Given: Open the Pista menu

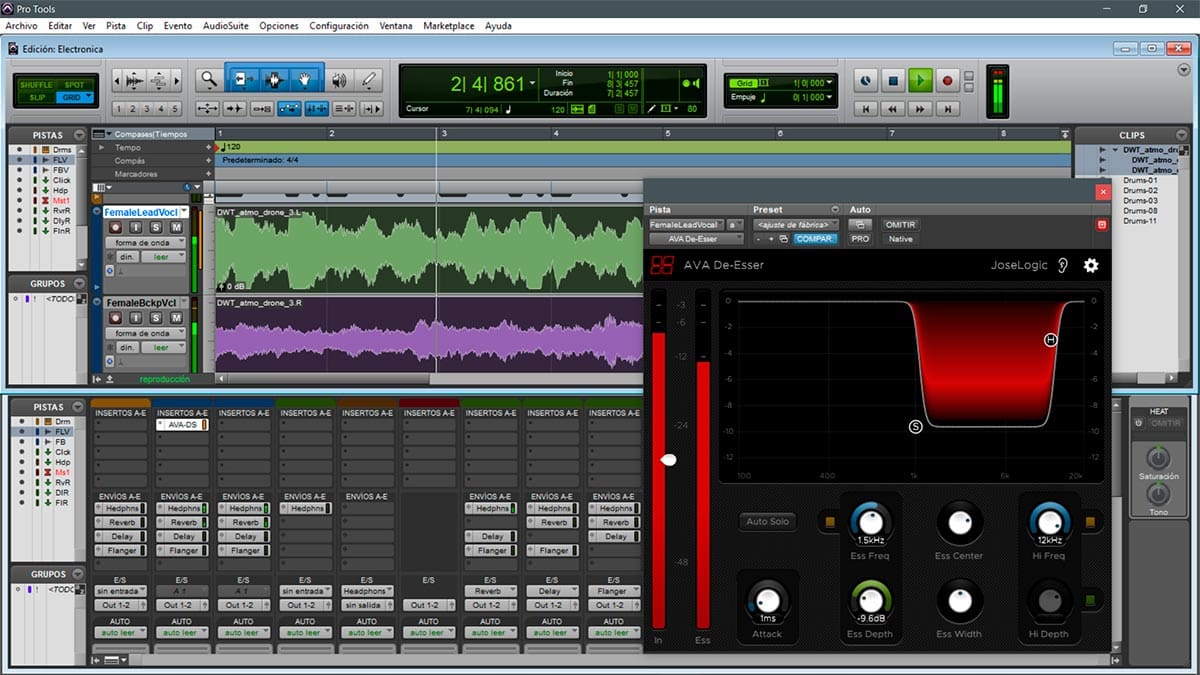Looking at the screenshot, I should [x=116, y=26].
